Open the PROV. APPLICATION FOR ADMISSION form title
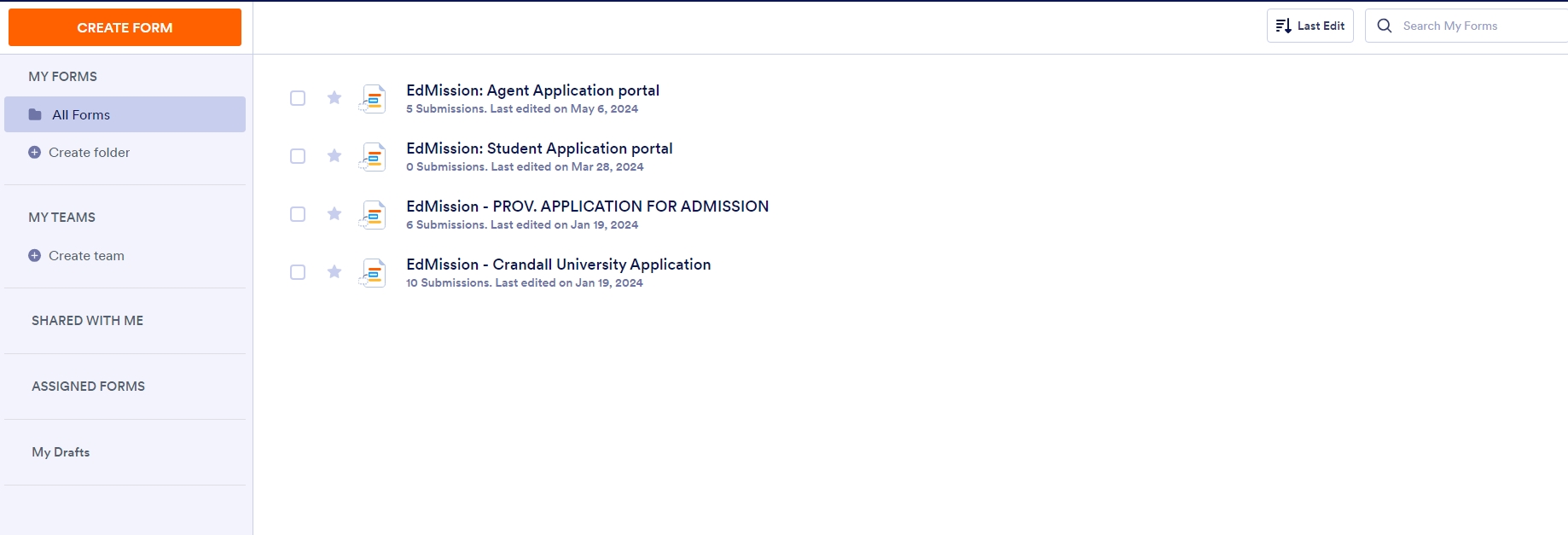This screenshot has width=1568, height=535. (587, 206)
